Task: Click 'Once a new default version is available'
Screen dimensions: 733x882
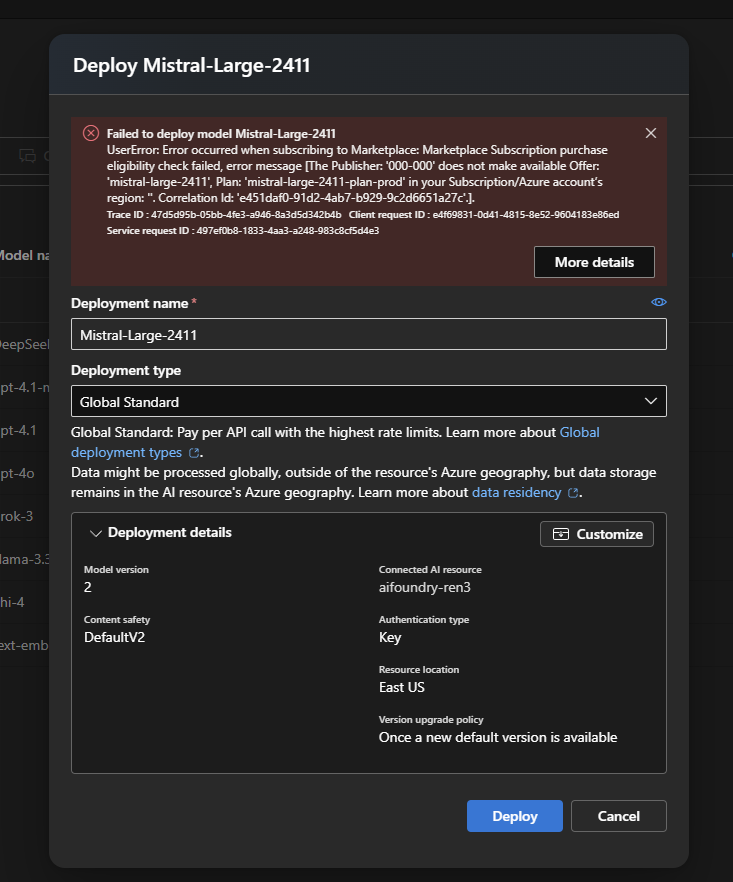Action: pos(498,737)
